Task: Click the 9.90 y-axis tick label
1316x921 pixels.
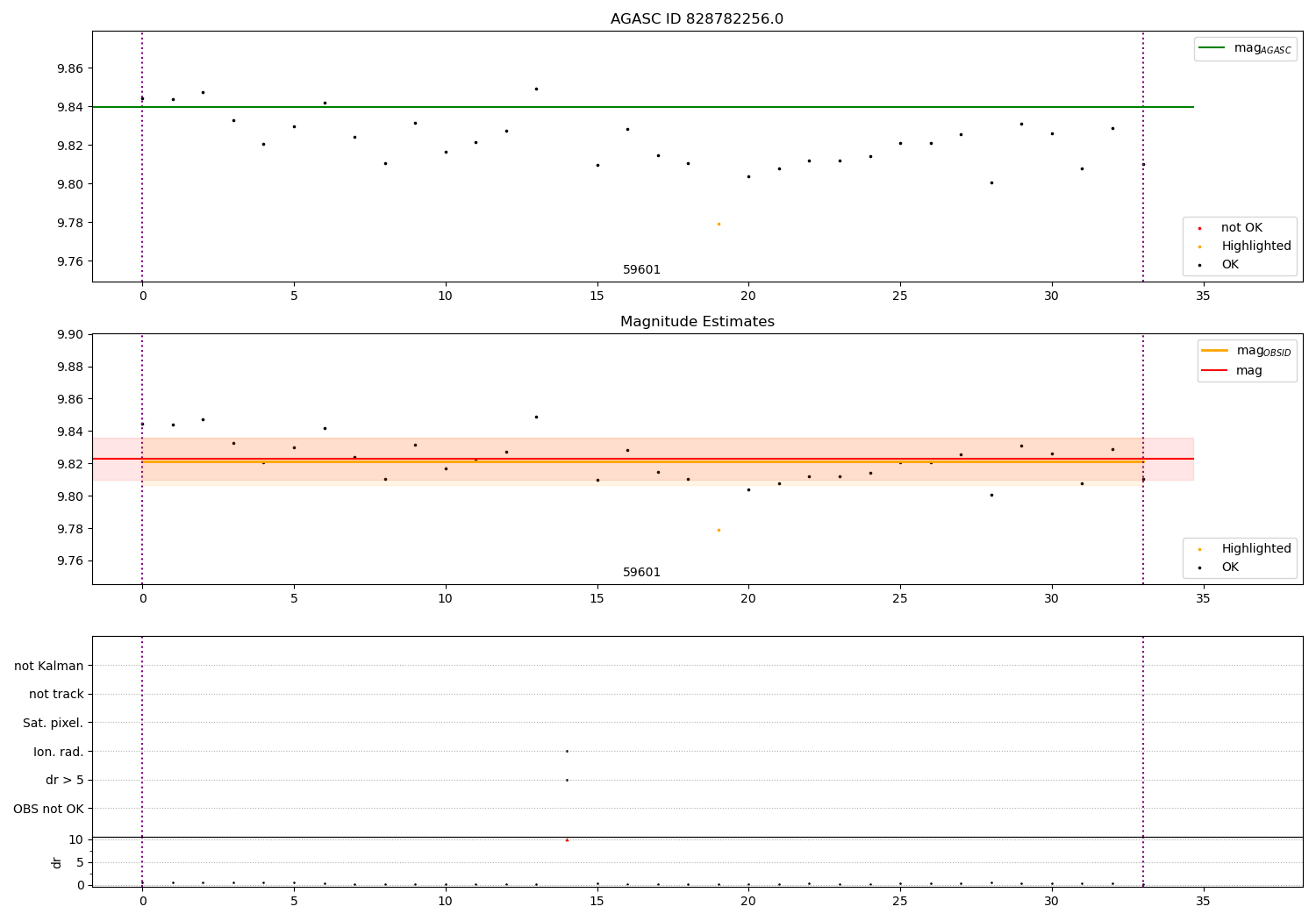Action: [x=71, y=334]
